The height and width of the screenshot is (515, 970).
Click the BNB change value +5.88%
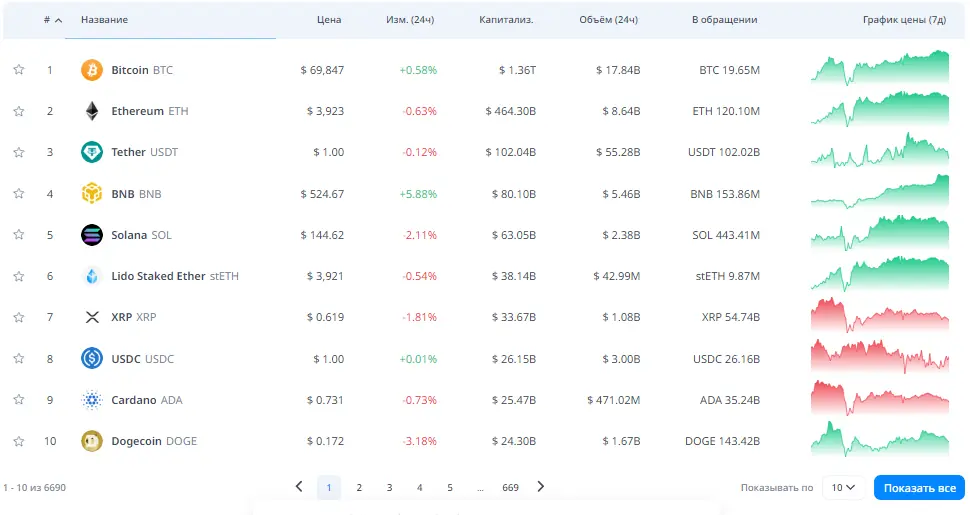(x=418, y=194)
